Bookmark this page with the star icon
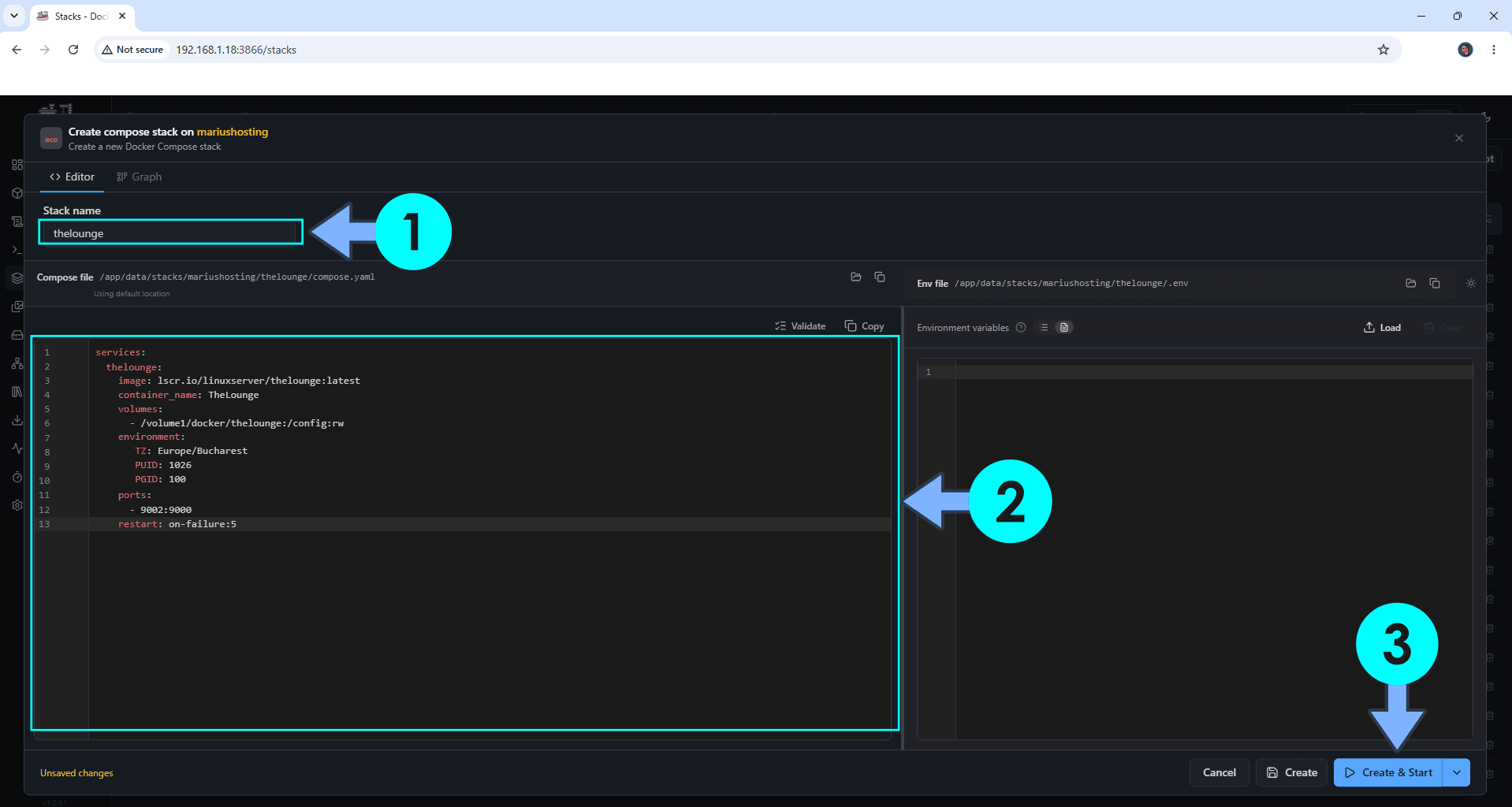The image size is (1512, 807). 1384,50
